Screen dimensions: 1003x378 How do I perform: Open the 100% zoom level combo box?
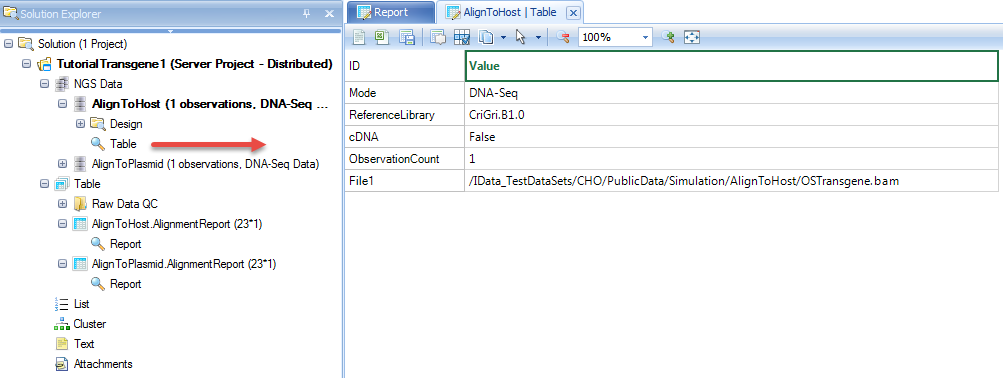(x=615, y=37)
